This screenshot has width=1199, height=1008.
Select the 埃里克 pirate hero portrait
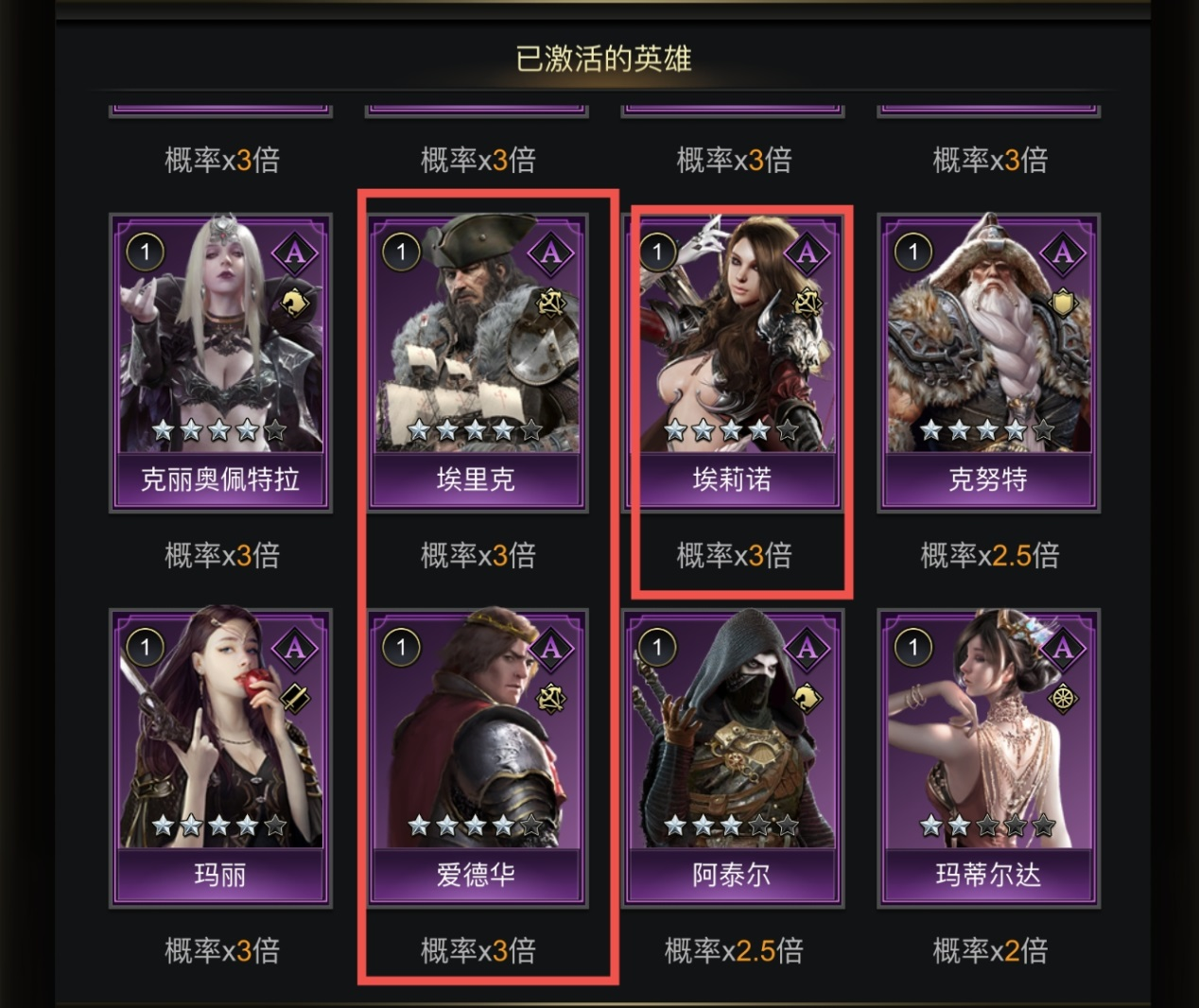[x=477, y=337]
